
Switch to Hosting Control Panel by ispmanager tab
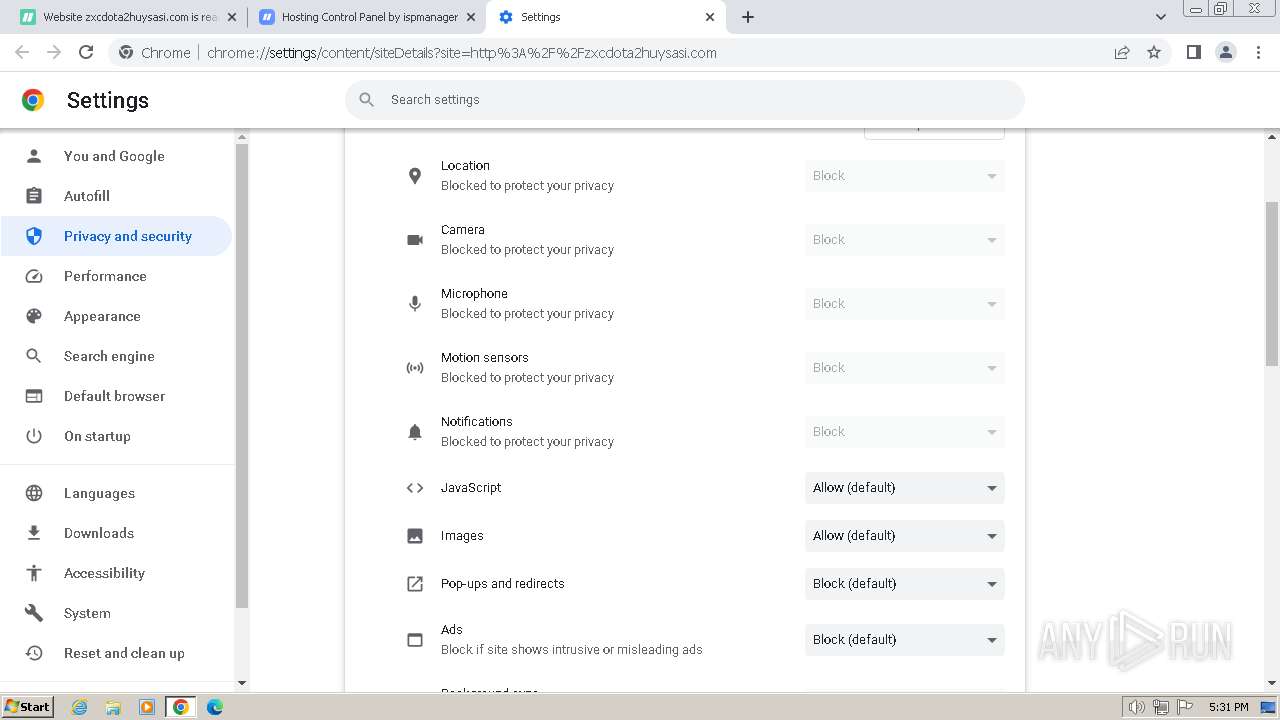[367, 17]
